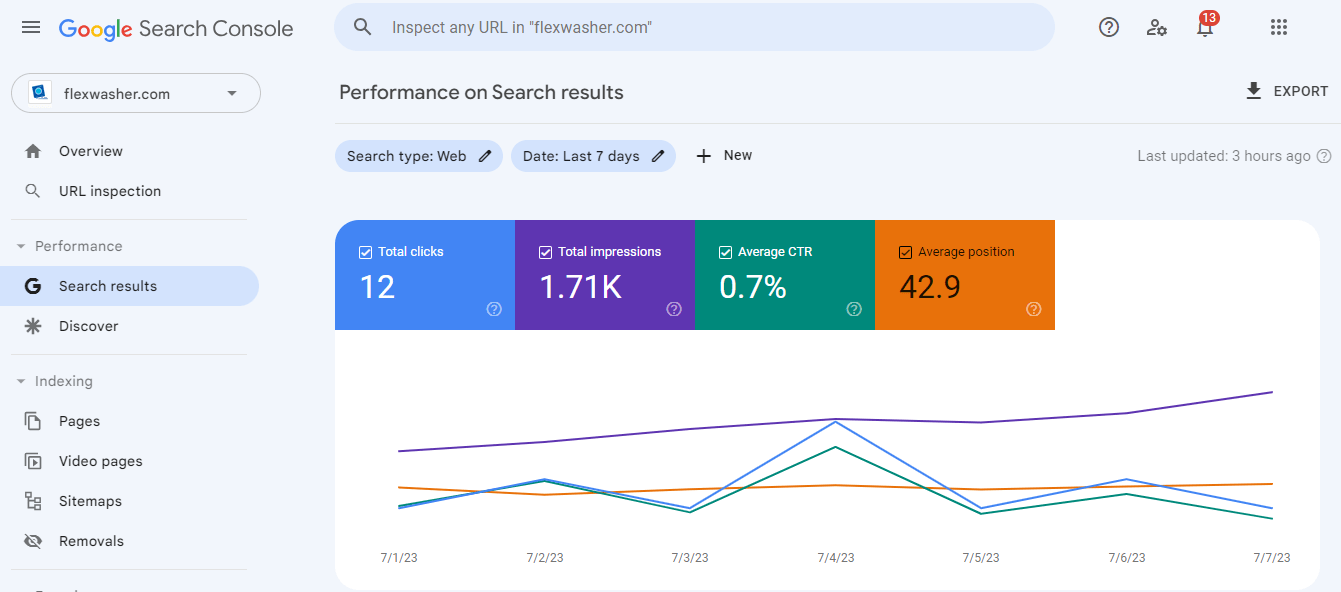Open the Pages indexing report

pos(130,421)
